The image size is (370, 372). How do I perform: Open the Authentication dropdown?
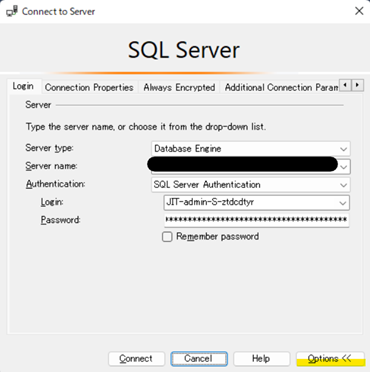click(251, 185)
